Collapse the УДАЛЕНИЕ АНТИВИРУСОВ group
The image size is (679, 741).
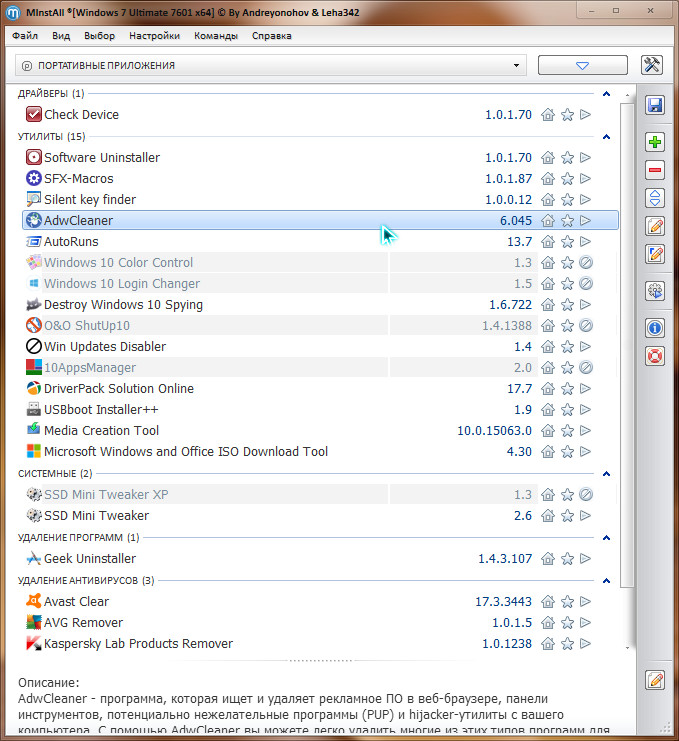(607, 580)
